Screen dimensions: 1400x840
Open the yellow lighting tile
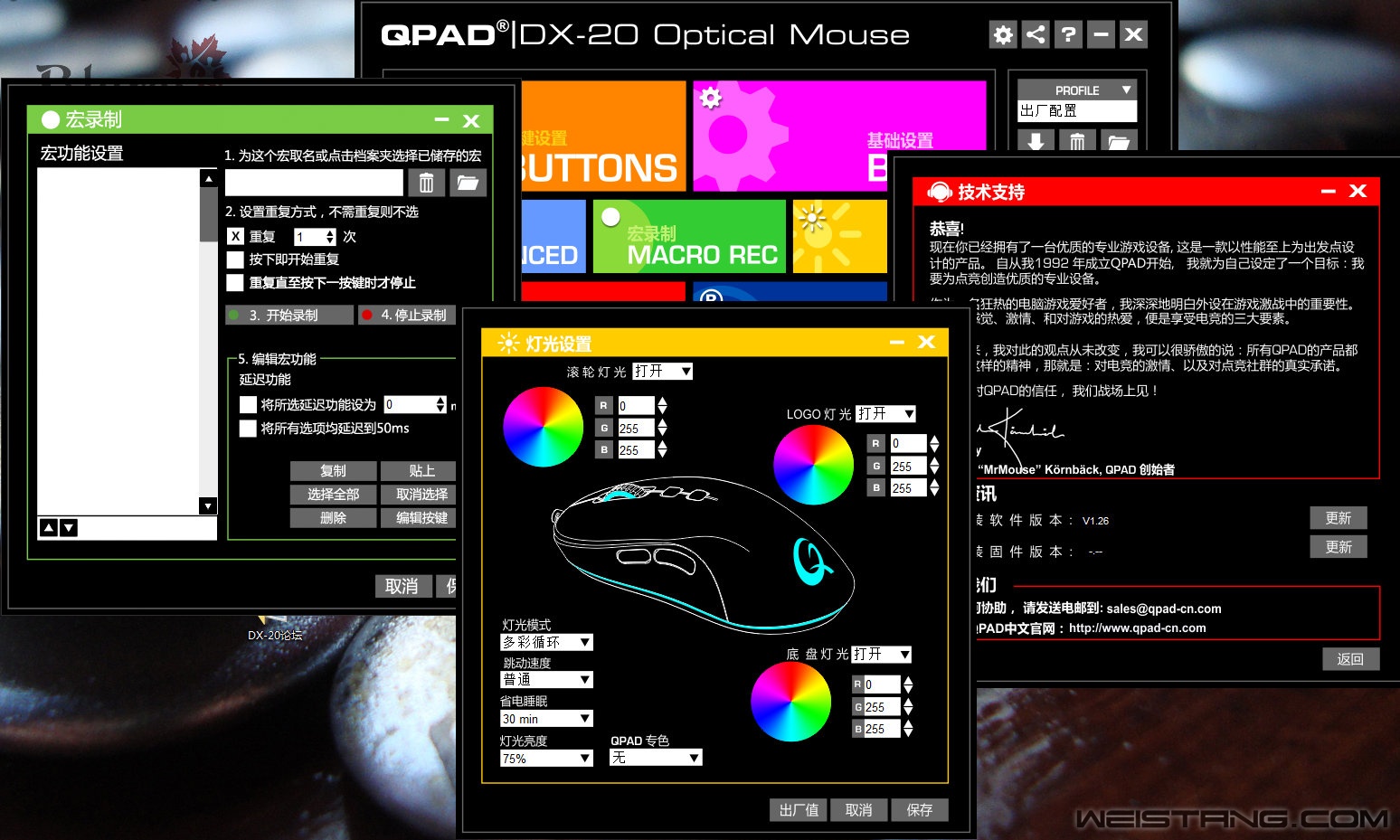click(x=840, y=236)
